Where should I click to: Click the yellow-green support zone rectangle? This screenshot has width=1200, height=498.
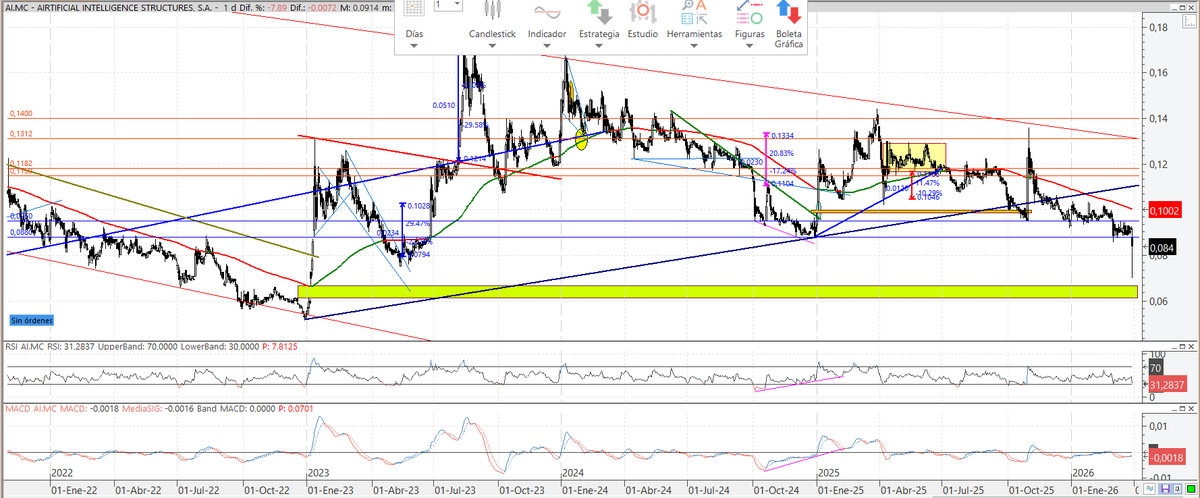[718, 291]
